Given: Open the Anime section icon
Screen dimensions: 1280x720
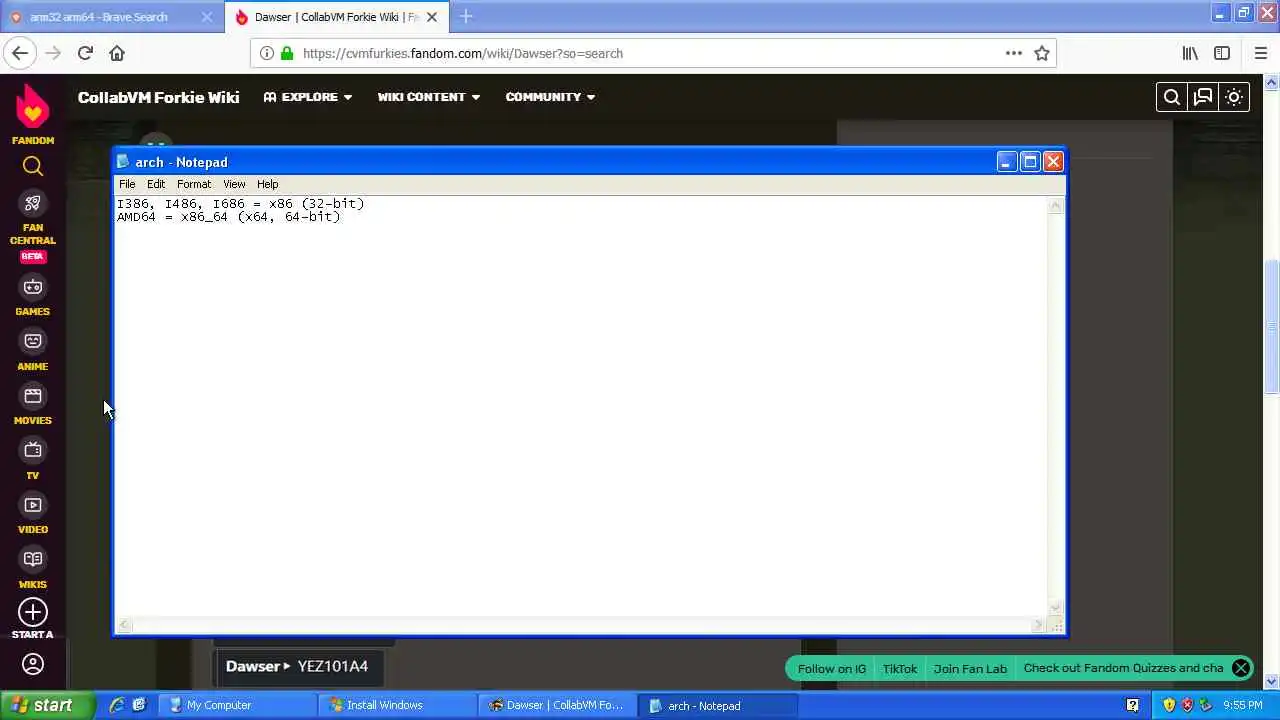Looking at the screenshot, I should [x=33, y=342].
